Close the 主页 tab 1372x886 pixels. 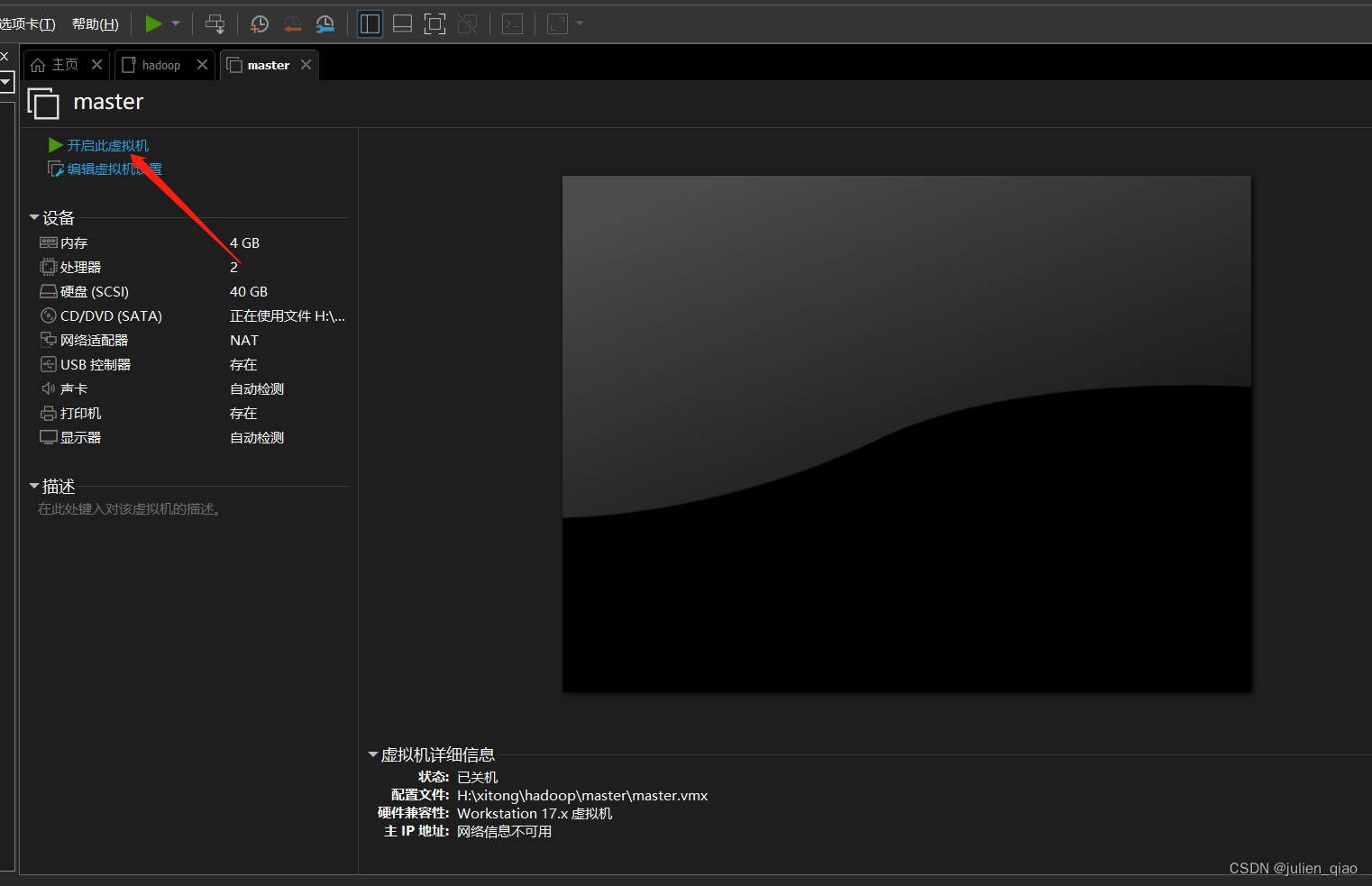tap(96, 65)
